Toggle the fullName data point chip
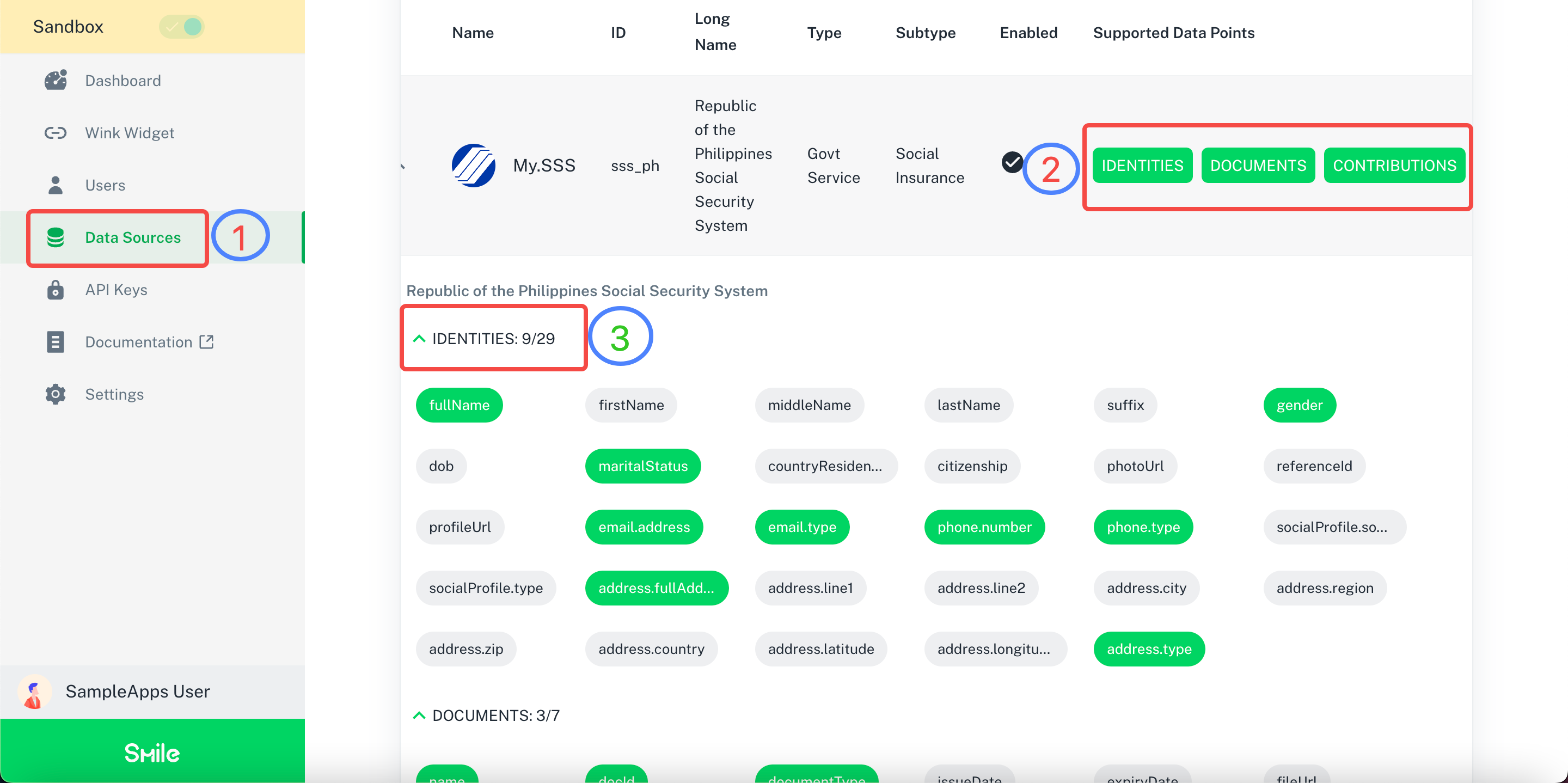Image resolution: width=1568 pixels, height=783 pixels. (x=459, y=406)
